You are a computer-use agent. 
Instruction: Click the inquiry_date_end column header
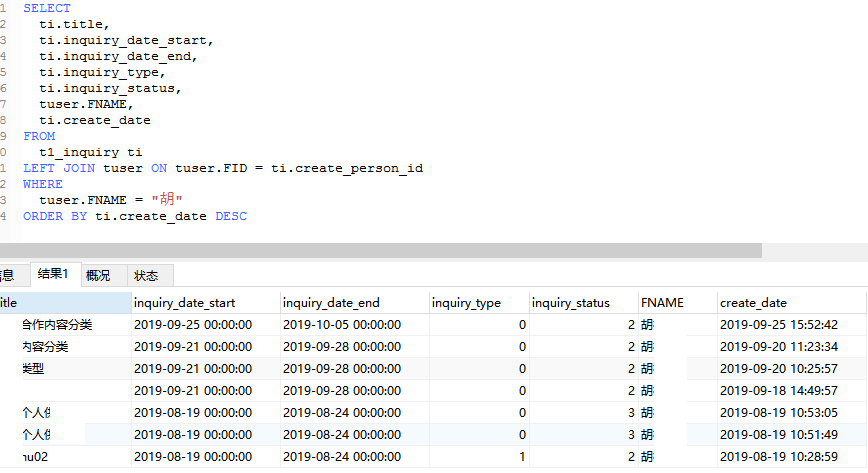pyautogui.click(x=355, y=303)
